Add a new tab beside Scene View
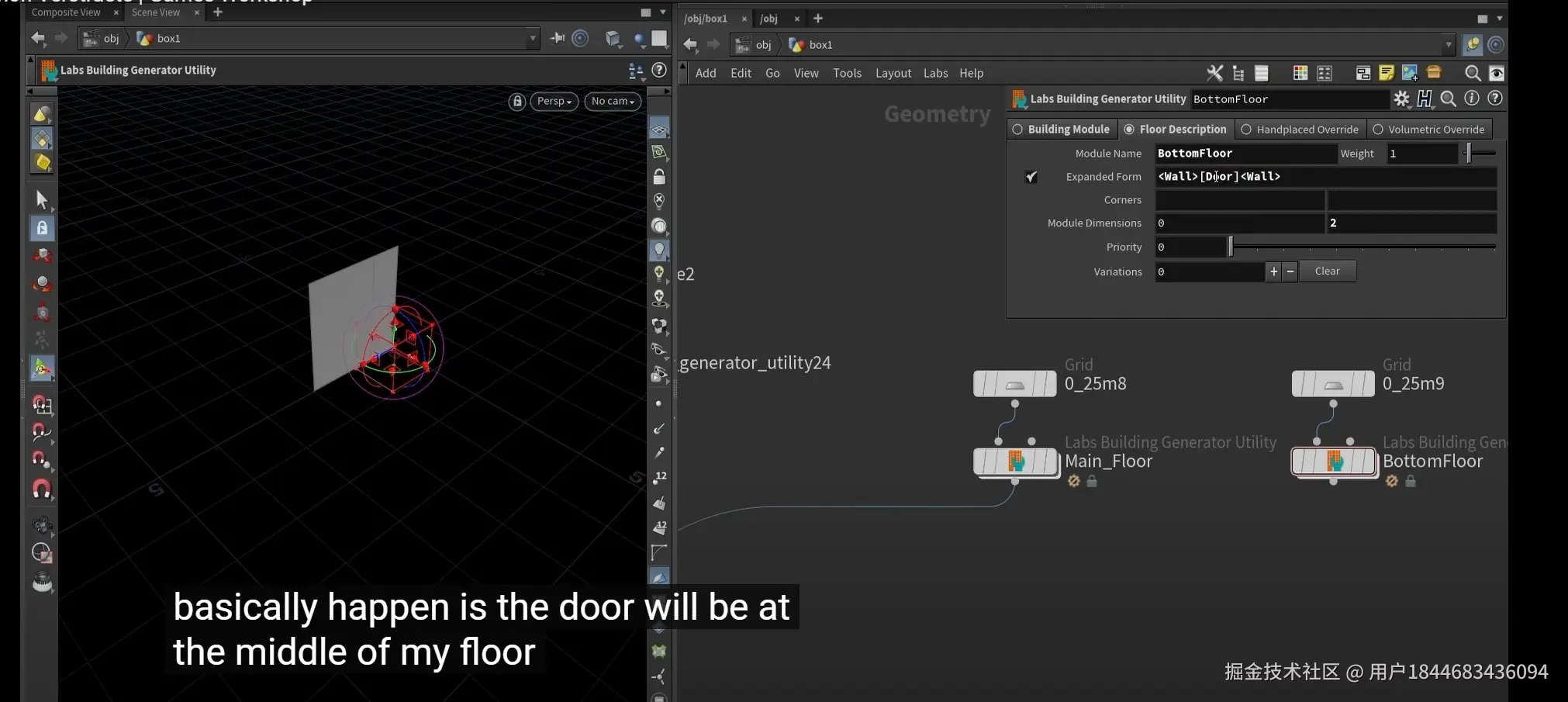The image size is (1568, 702). click(218, 12)
